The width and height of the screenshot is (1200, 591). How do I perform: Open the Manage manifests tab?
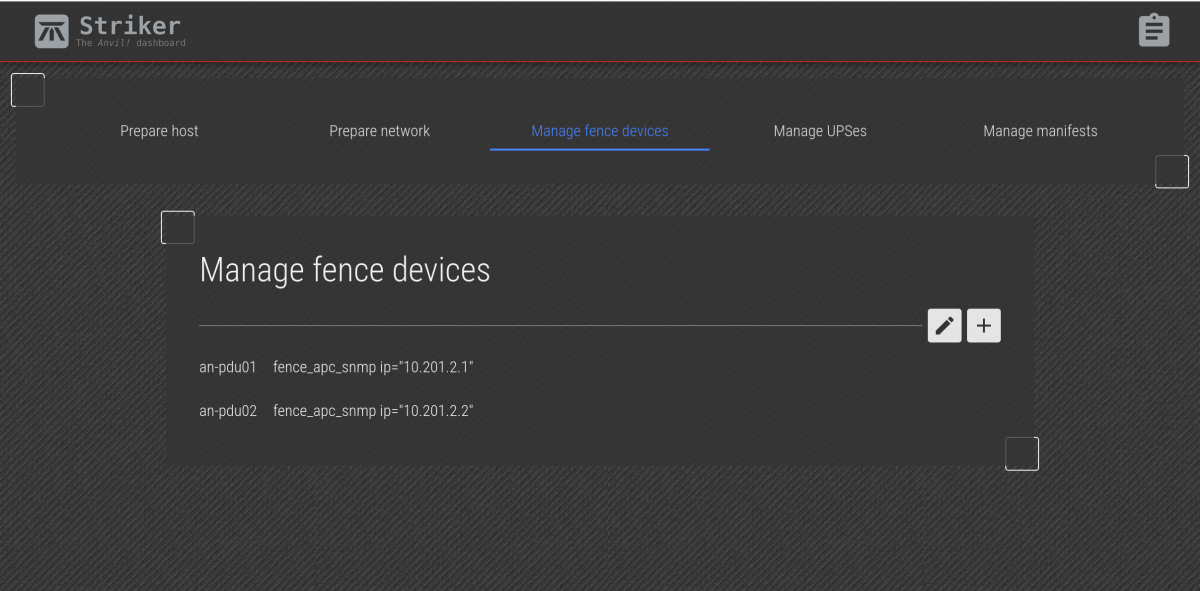[1040, 131]
